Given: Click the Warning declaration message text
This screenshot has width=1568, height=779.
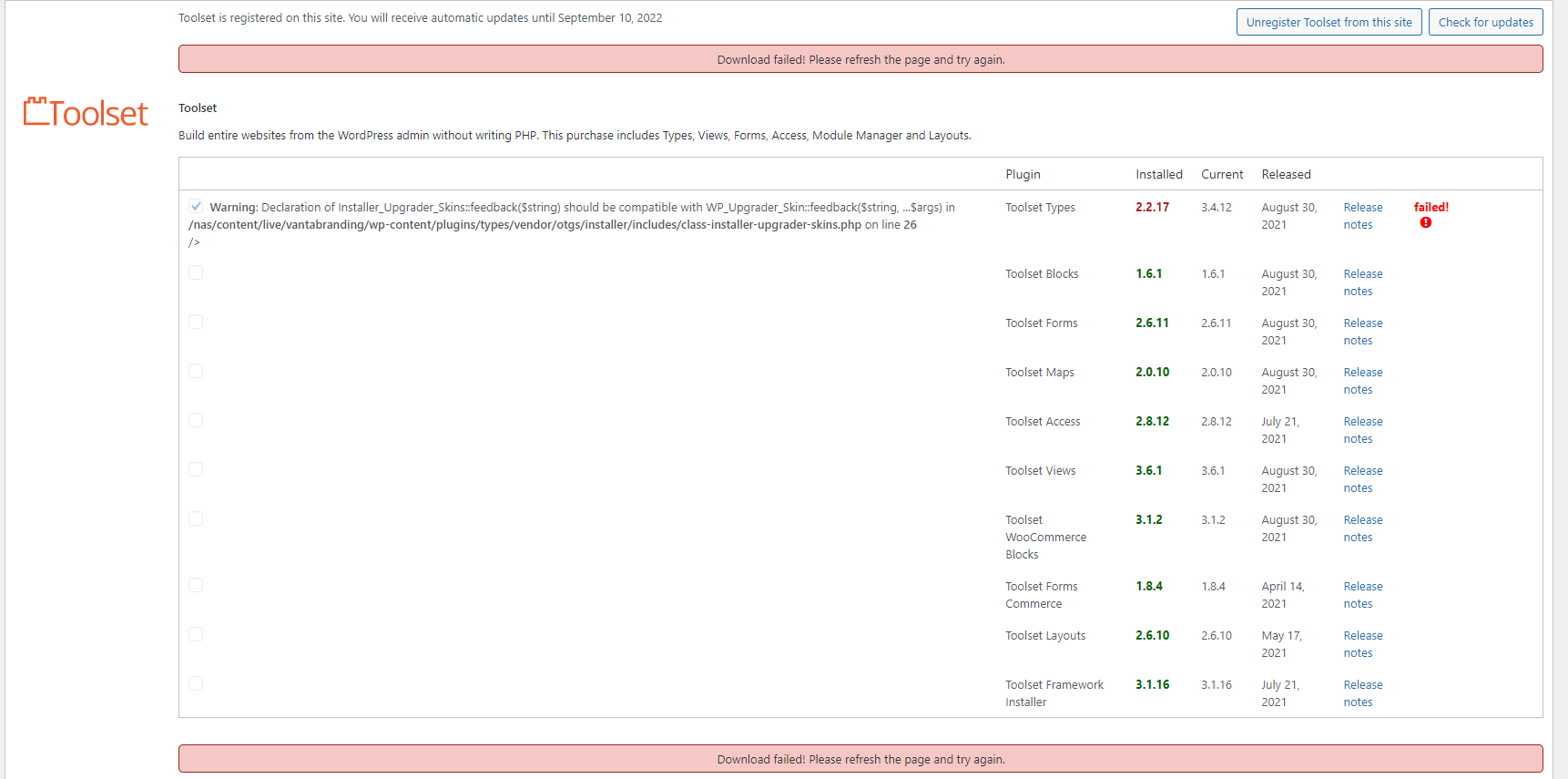Looking at the screenshot, I should (x=572, y=224).
